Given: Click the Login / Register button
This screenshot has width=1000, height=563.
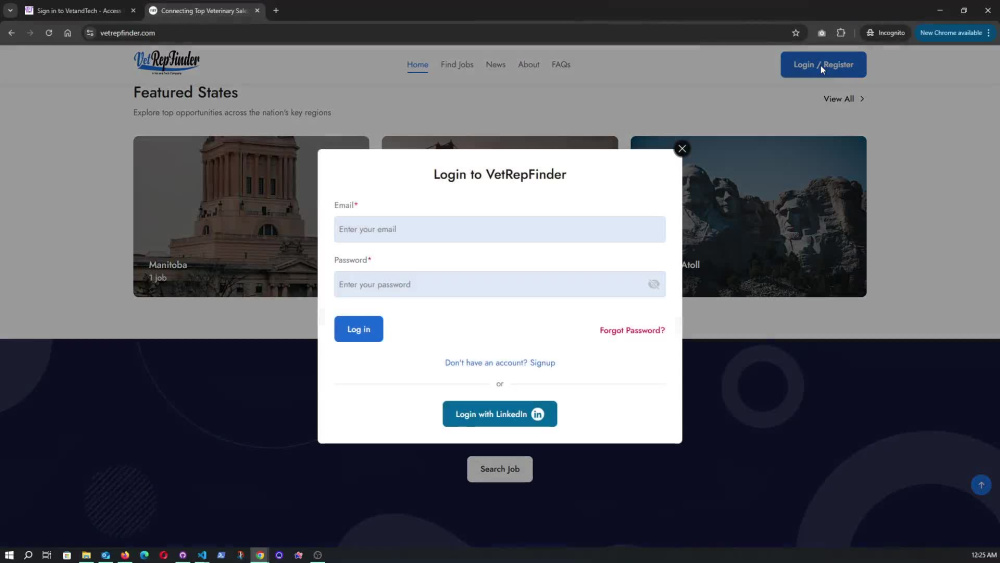Looking at the screenshot, I should coord(823,64).
